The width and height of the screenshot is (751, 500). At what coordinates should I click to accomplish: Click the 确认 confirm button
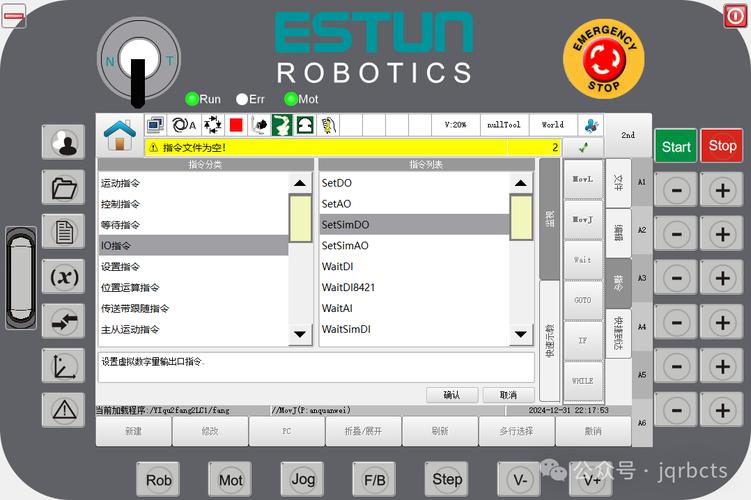tap(452, 395)
